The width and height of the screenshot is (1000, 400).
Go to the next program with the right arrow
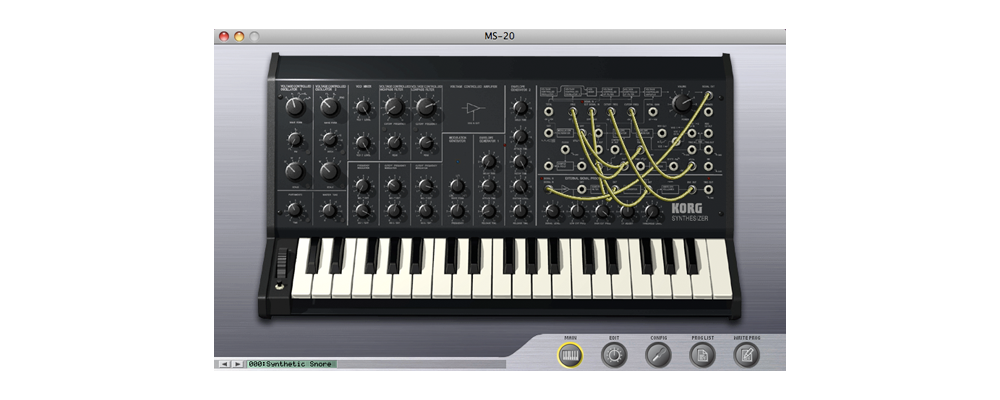tap(237, 364)
